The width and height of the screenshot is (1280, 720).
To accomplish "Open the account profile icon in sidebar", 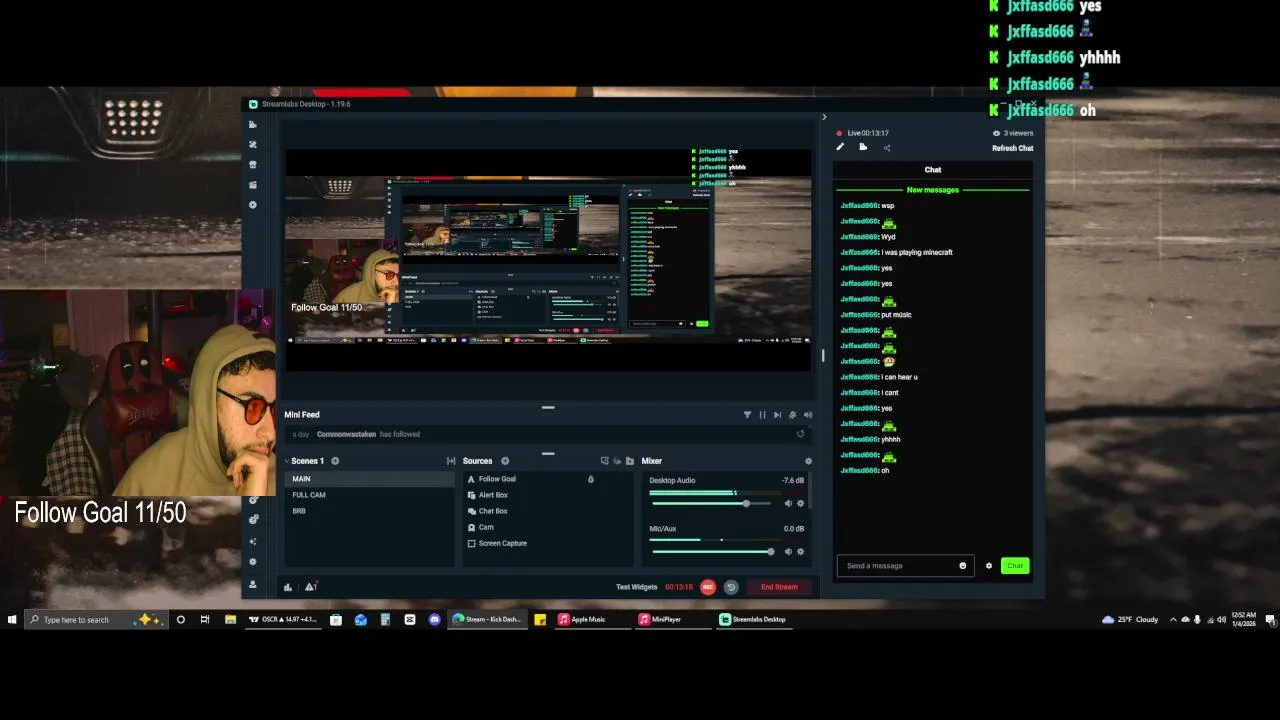I will 253,585.
